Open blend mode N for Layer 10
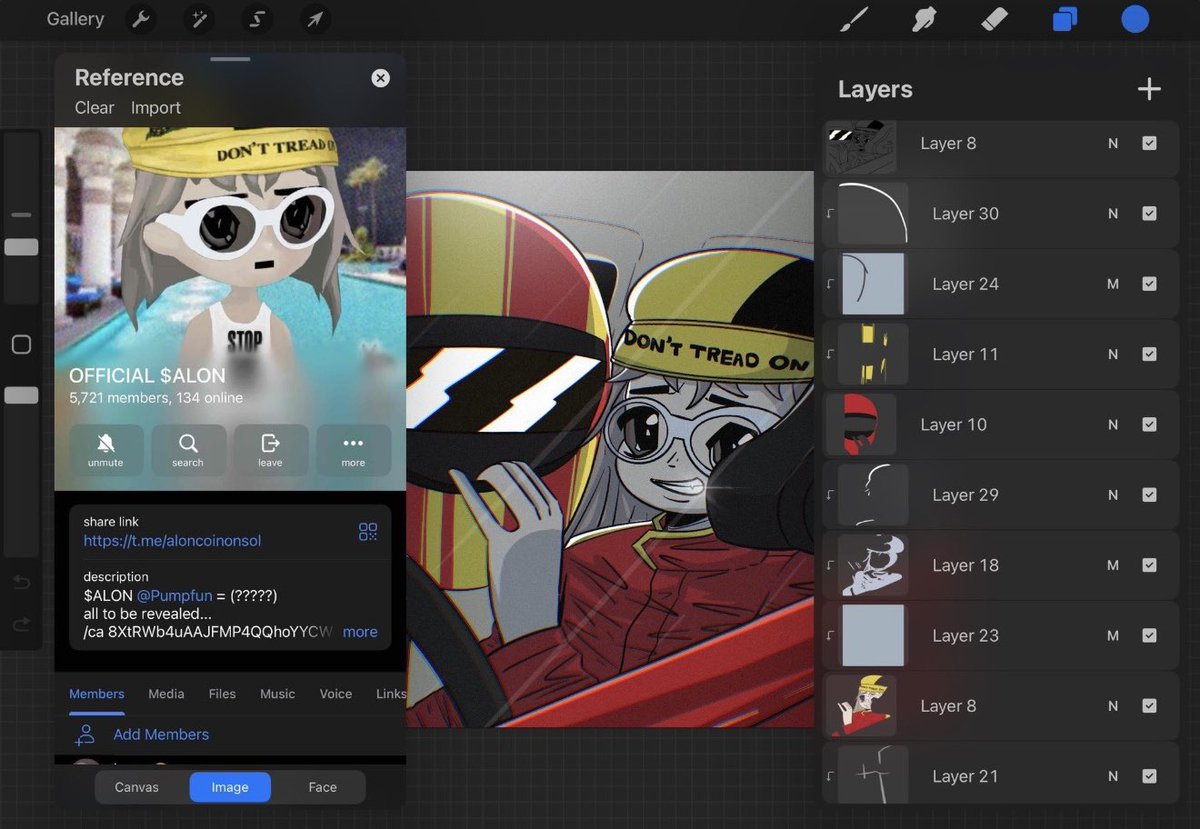Screen dimensions: 1200x829 [x=1113, y=425]
